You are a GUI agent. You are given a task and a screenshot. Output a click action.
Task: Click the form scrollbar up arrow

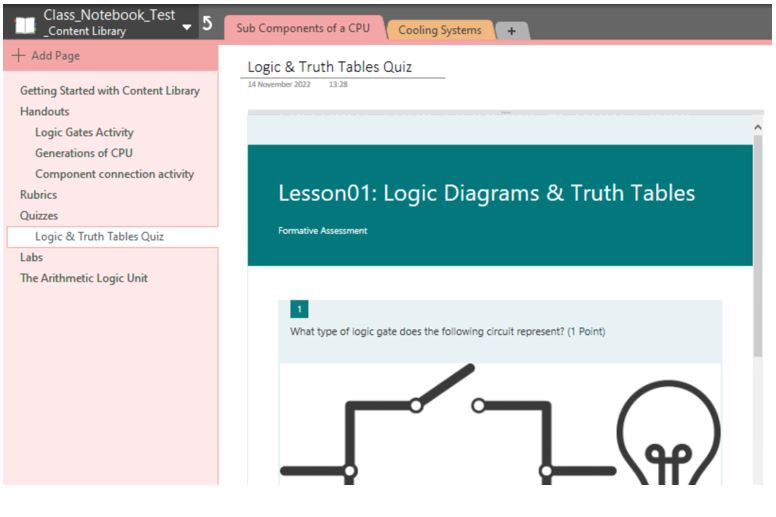click(758, 128)
